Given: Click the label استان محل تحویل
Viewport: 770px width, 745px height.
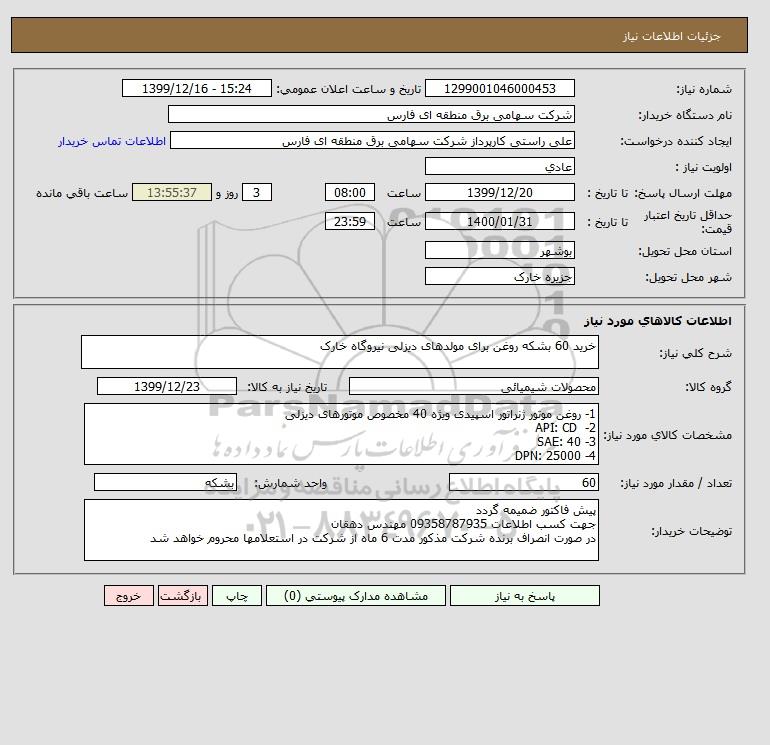Looking at the screenshot, I should [685, 251].
